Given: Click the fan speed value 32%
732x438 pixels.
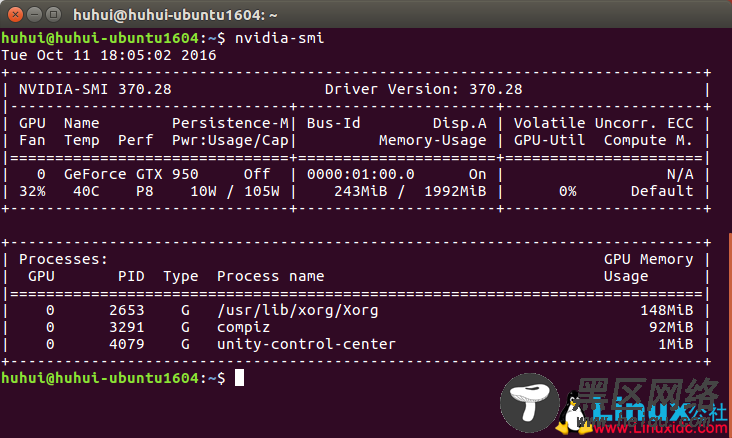Looking at the screenshot, I should click(x=32, y=191).
